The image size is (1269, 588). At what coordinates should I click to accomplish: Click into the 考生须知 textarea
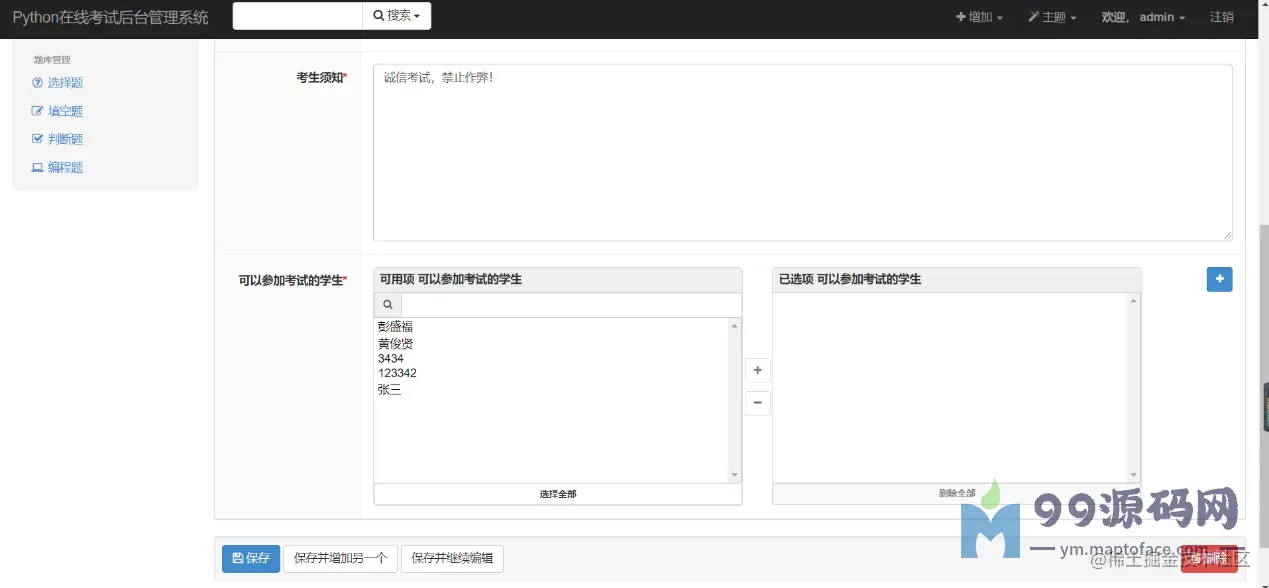pos(802,152)
